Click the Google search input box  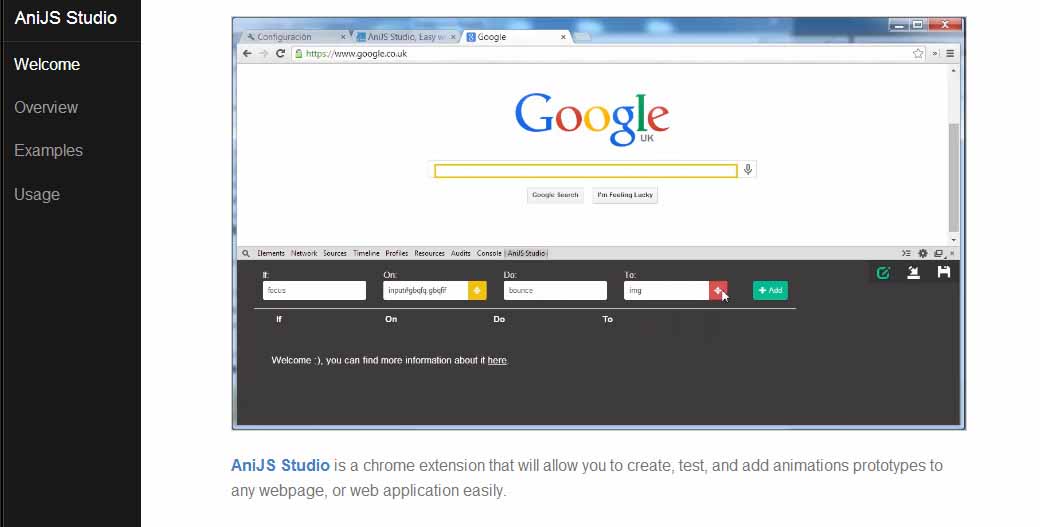(585, 171)
